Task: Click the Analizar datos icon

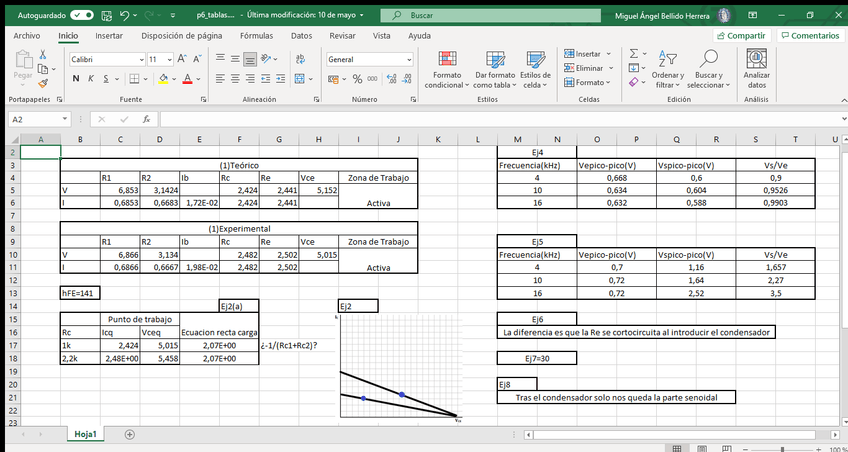Action: coord(756,68)
